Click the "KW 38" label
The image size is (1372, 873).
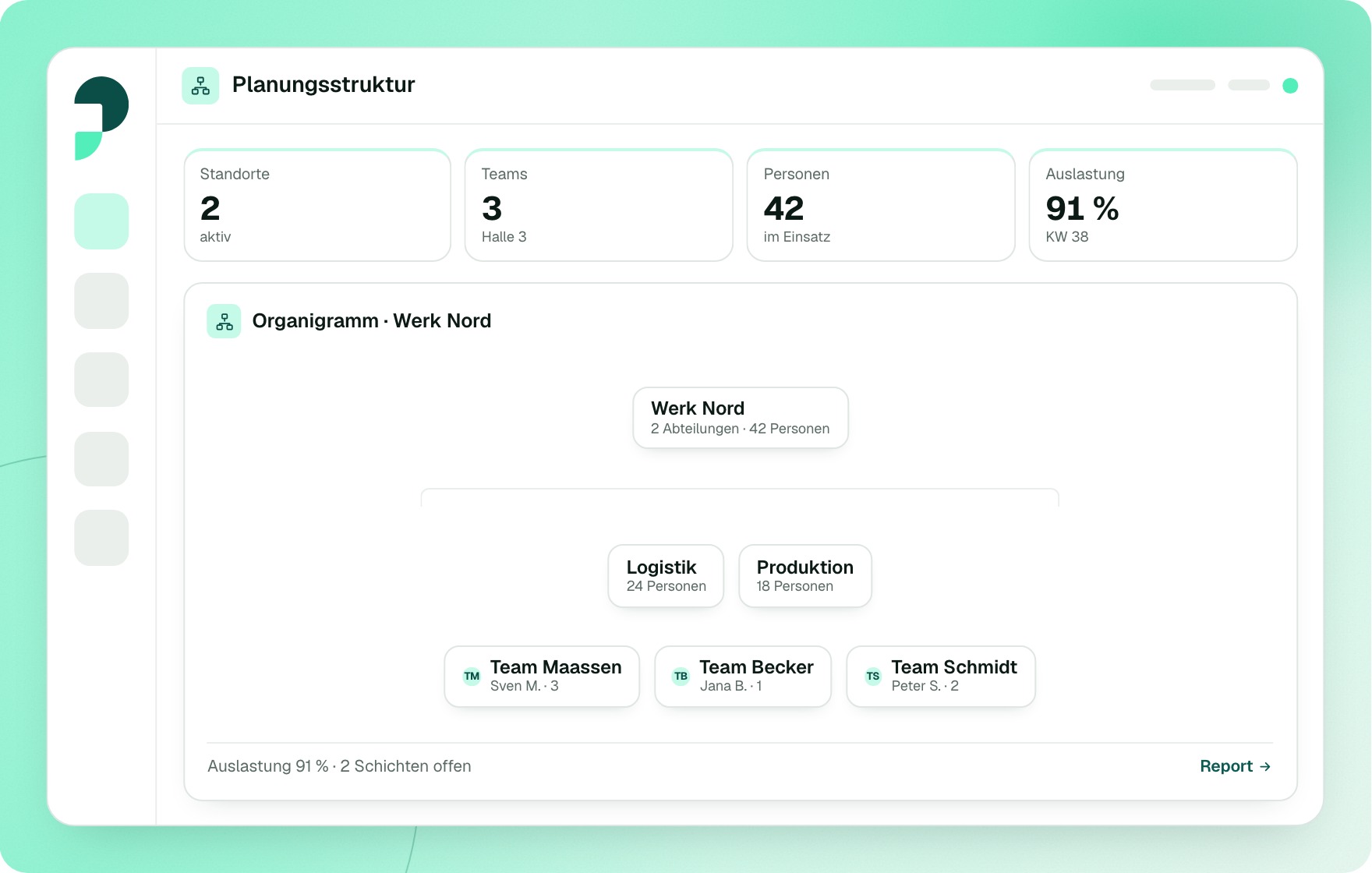(1067, 237)
